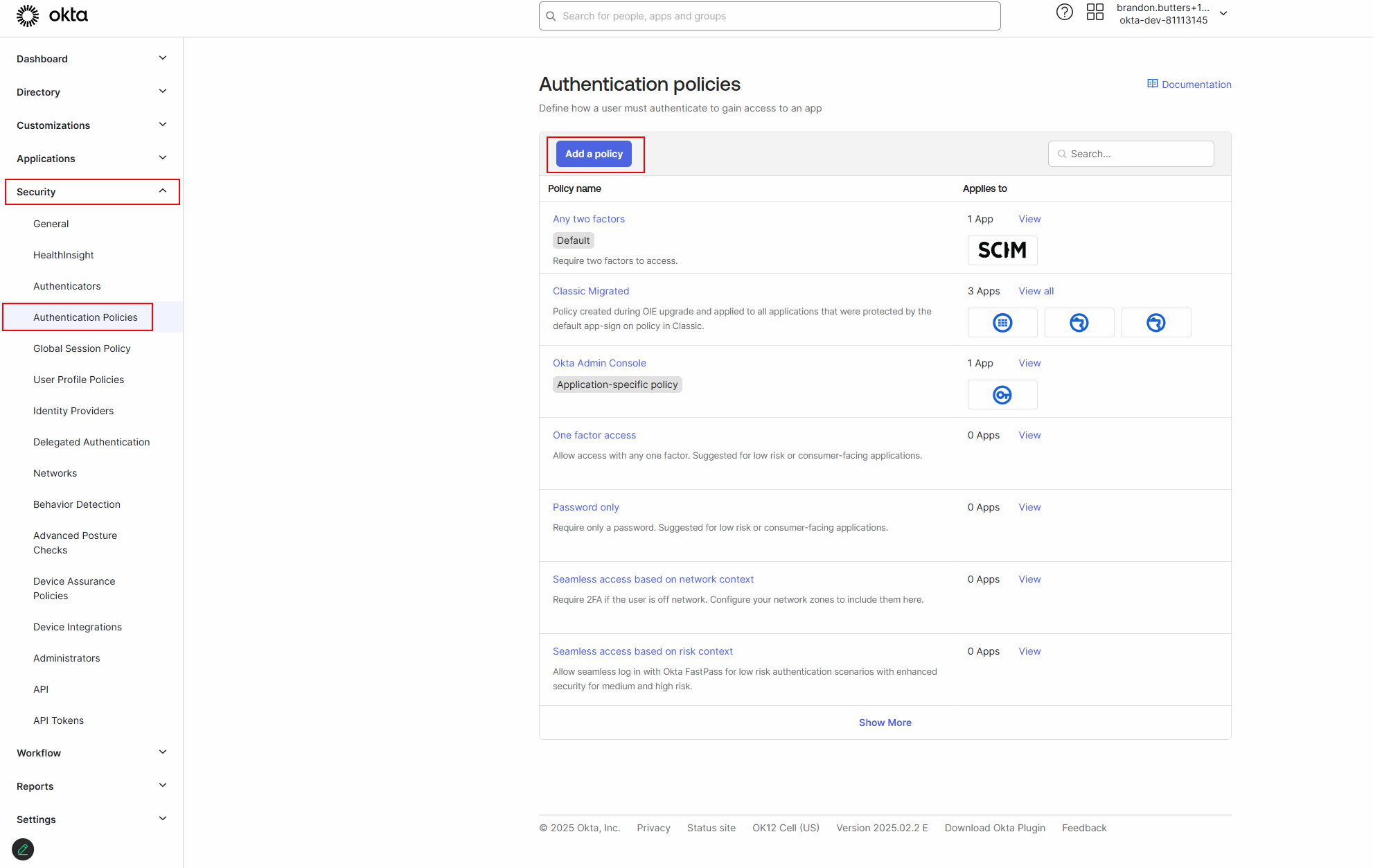Open Seamless access based on risk context
This screenshot has height=868, width=1373.
point(643,651)
